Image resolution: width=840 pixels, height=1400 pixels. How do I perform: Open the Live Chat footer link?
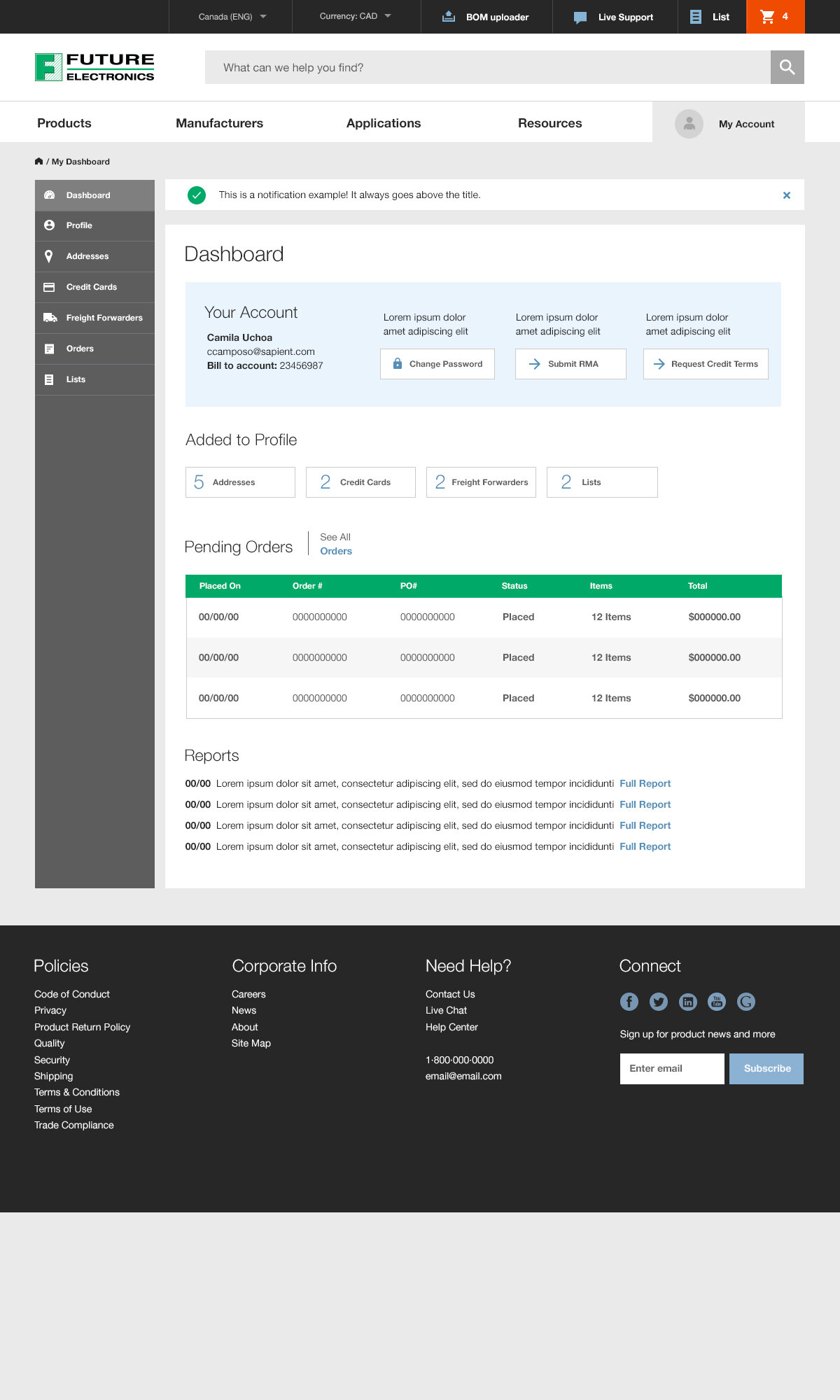point(446,1010)
